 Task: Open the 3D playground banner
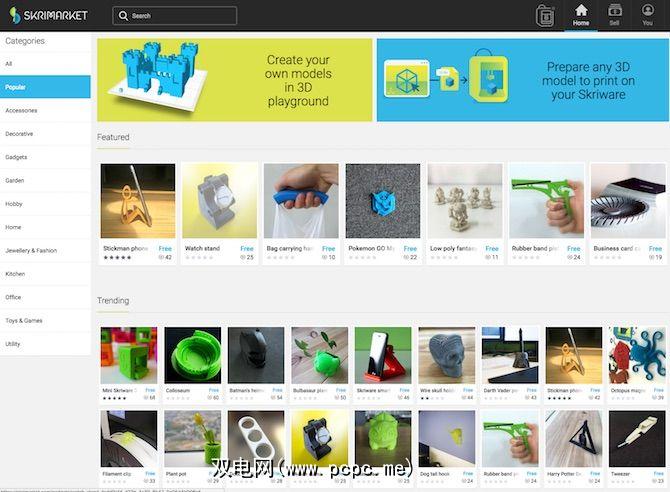point(235,80)
